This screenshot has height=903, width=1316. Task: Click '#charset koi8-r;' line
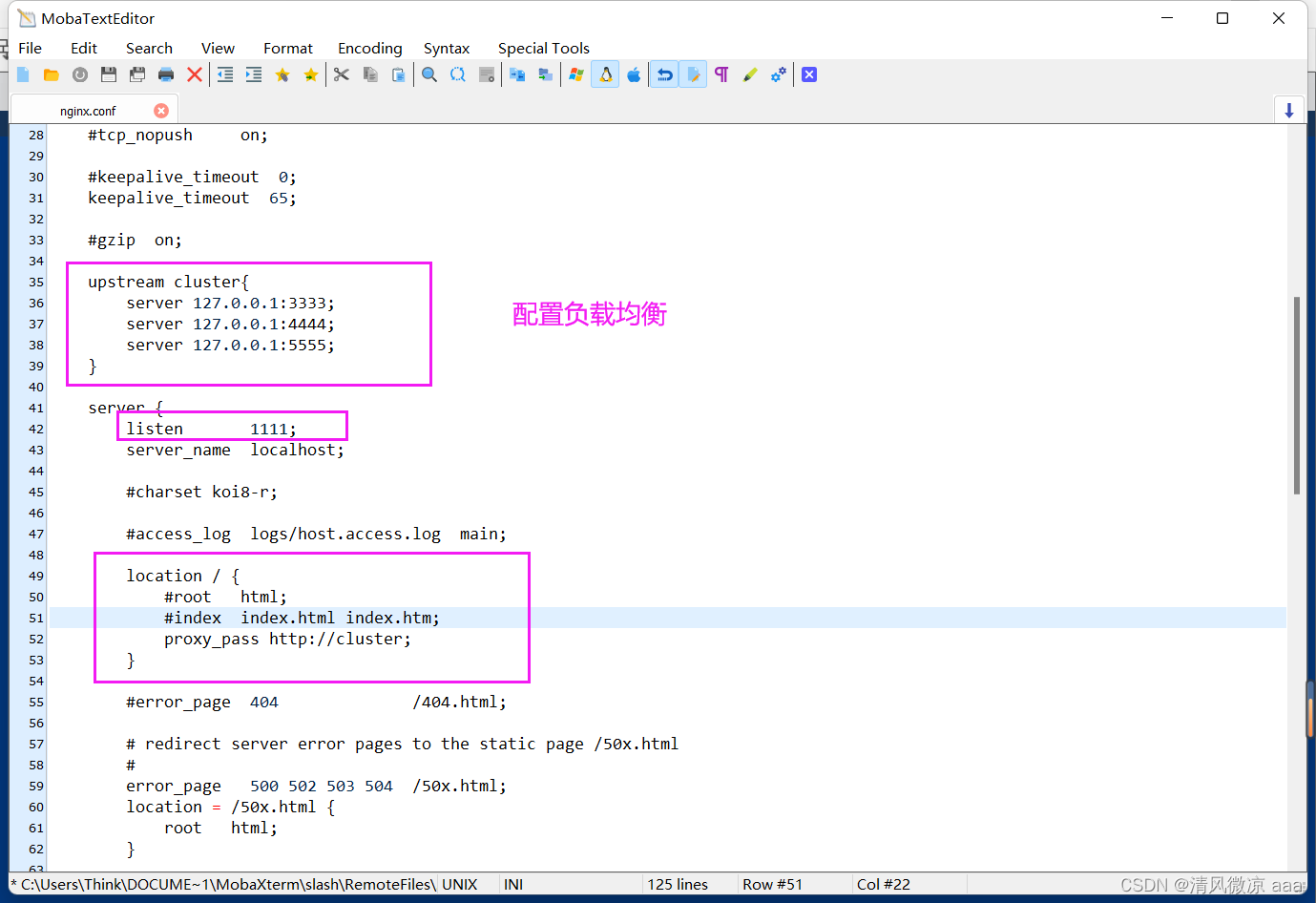(202, 492)
